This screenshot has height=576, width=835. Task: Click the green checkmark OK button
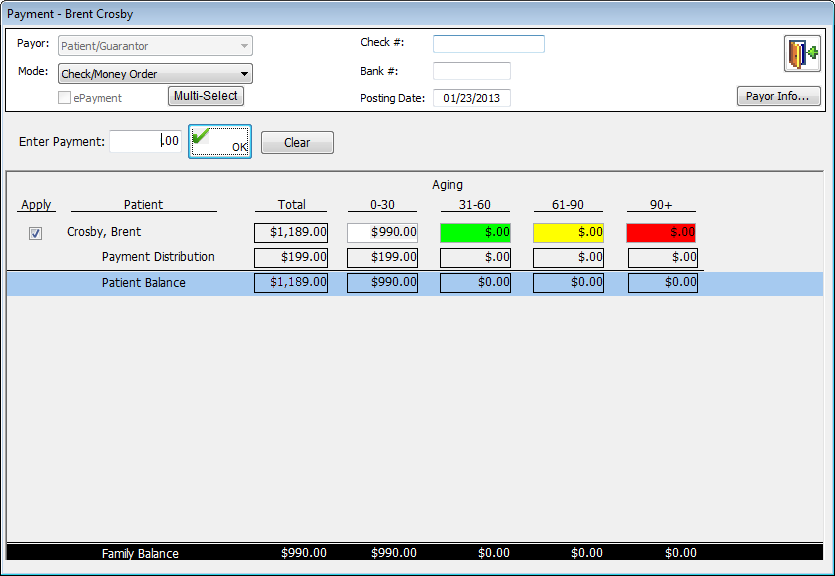(220, 142)
